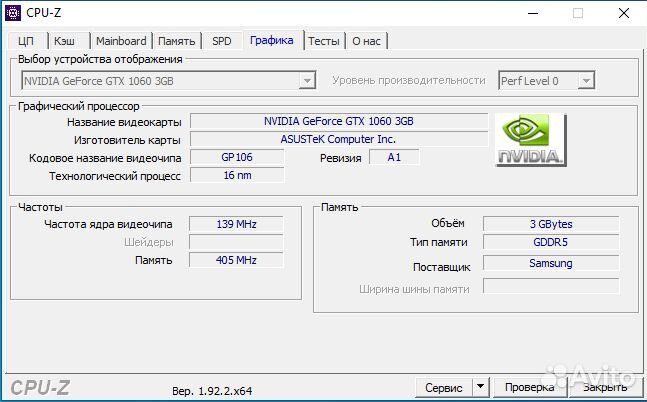This screenshot has width=647, height=402.
Task: Select the Графика tab
Action: point(272,40)
